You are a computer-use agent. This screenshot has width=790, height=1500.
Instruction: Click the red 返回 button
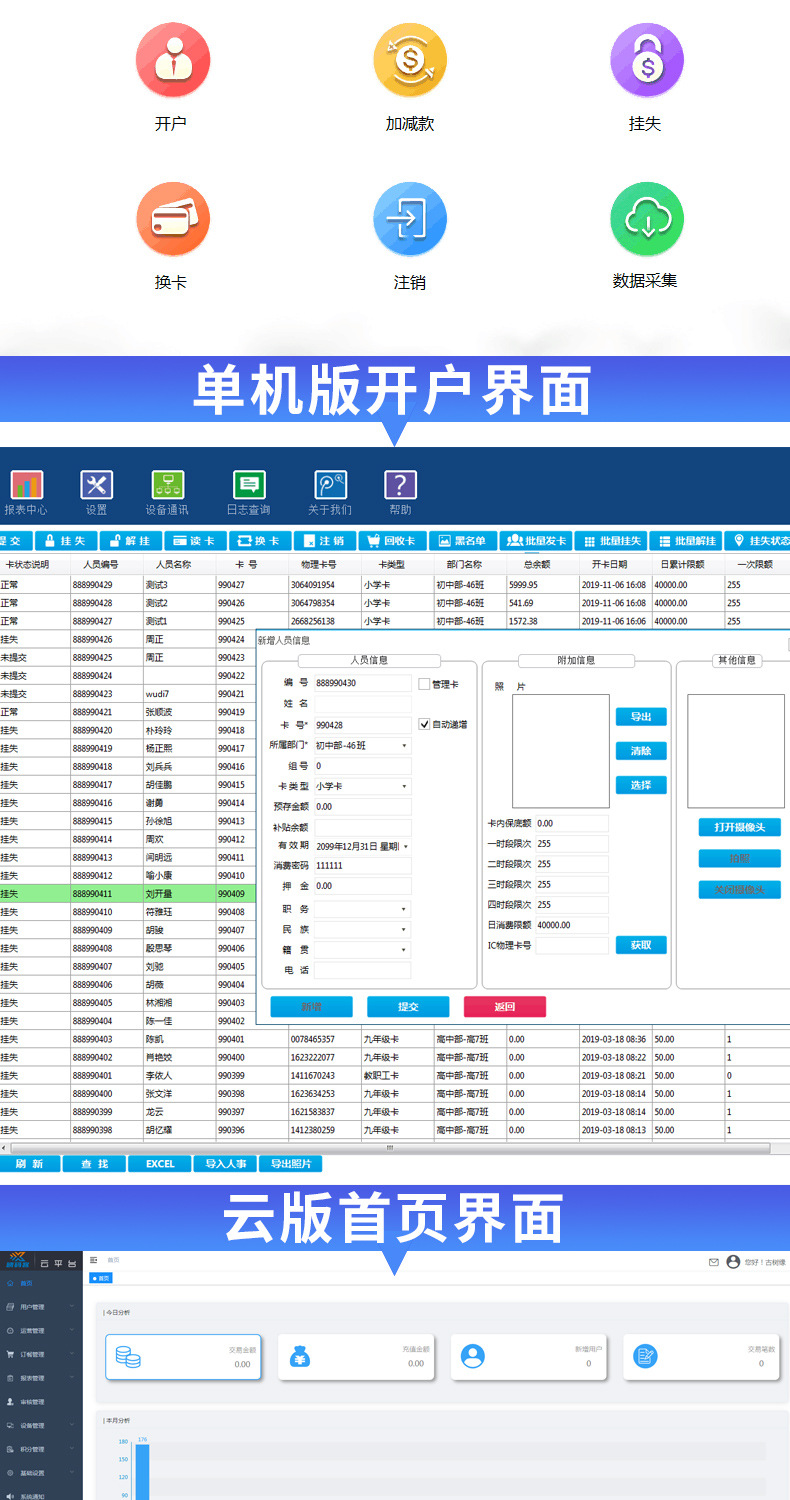pos(505,1007)
